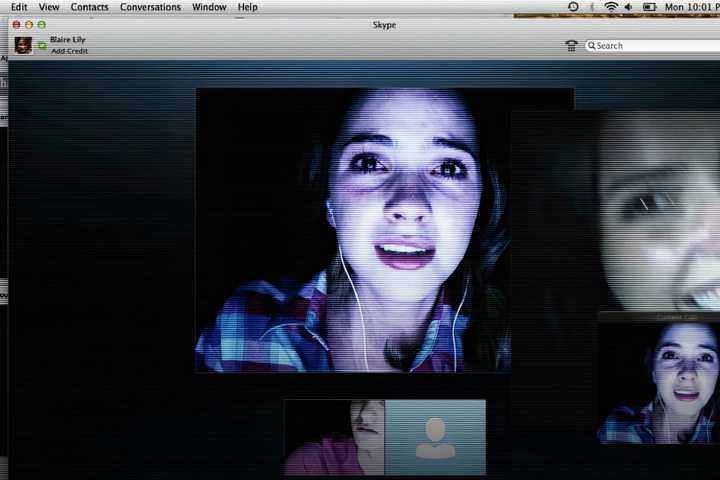
Task: Select the blurred video feed on right
Action: (x=655, y=210)
